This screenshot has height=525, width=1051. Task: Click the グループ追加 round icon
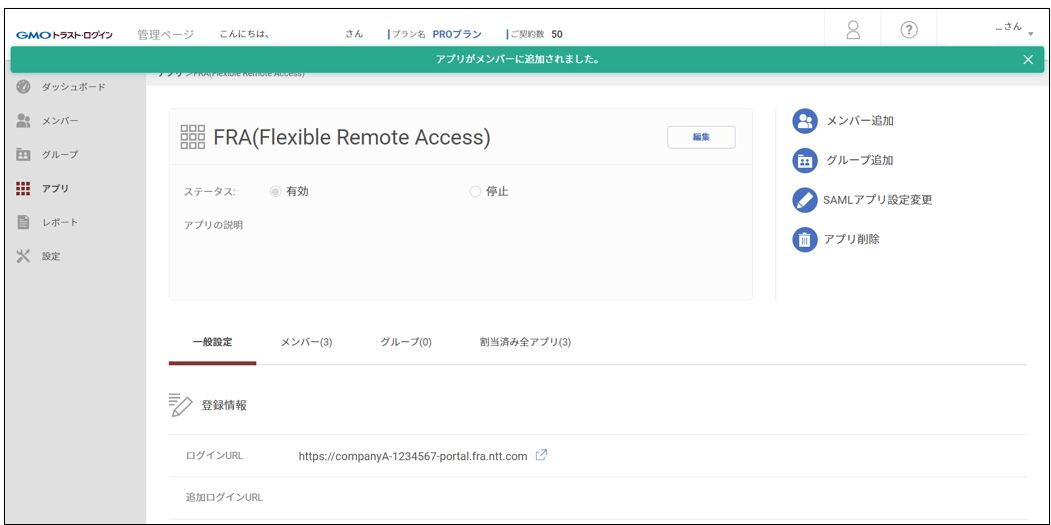point(805,161)
